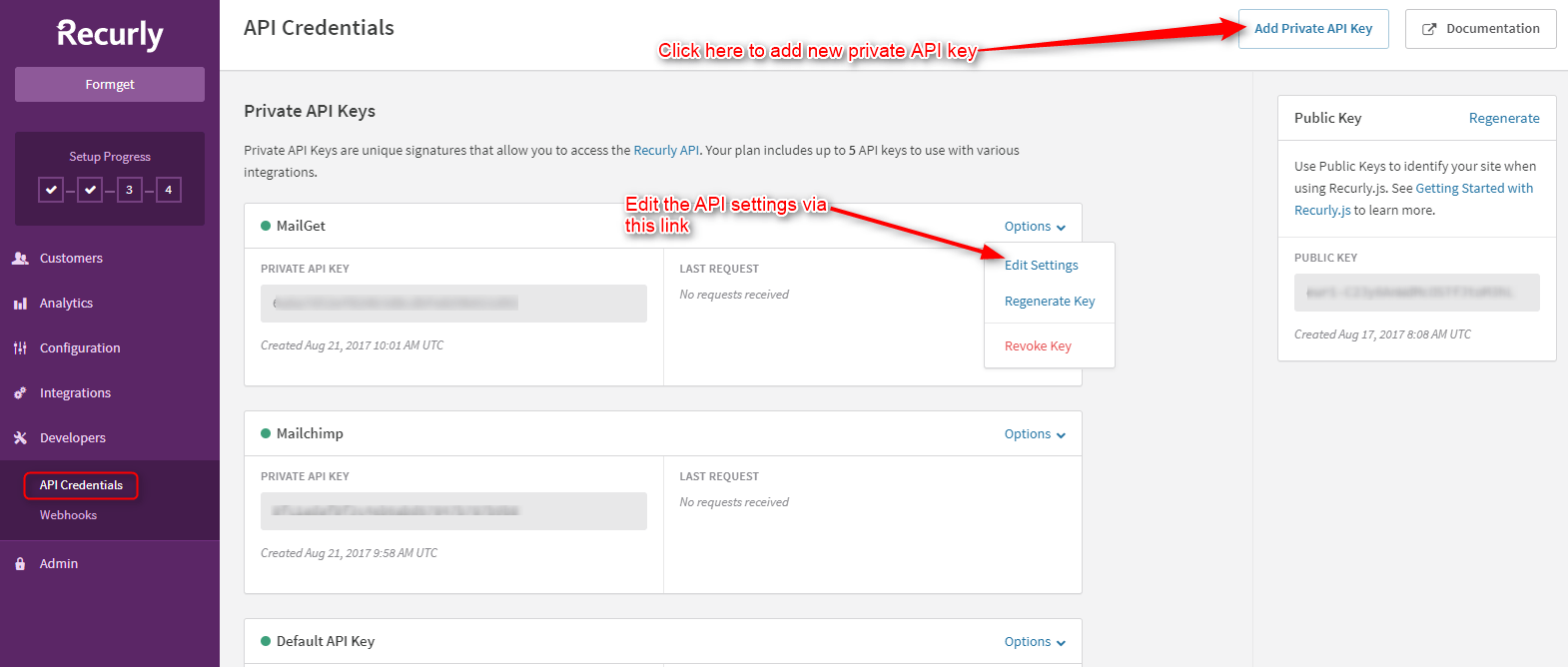Select Edit Settings from options menu
1568x667 pixels.
(1042, 266)
